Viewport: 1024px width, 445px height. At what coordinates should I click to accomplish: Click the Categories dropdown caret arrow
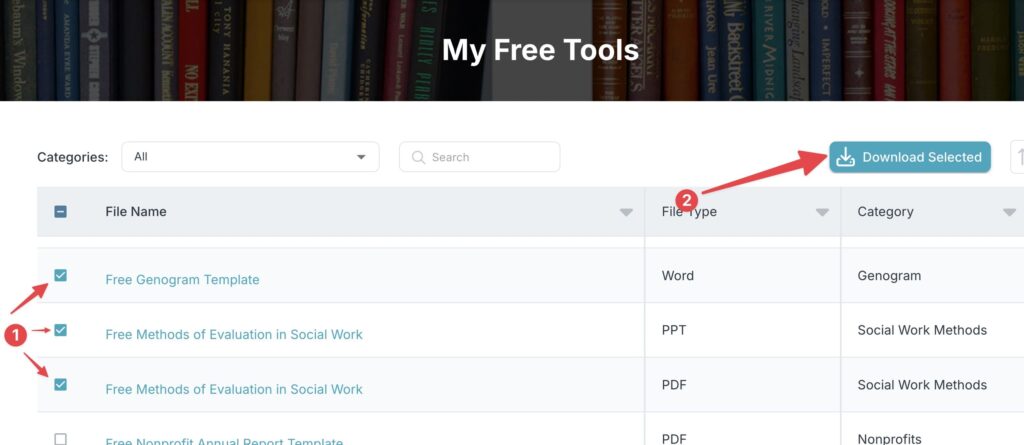tap(360, 157)
